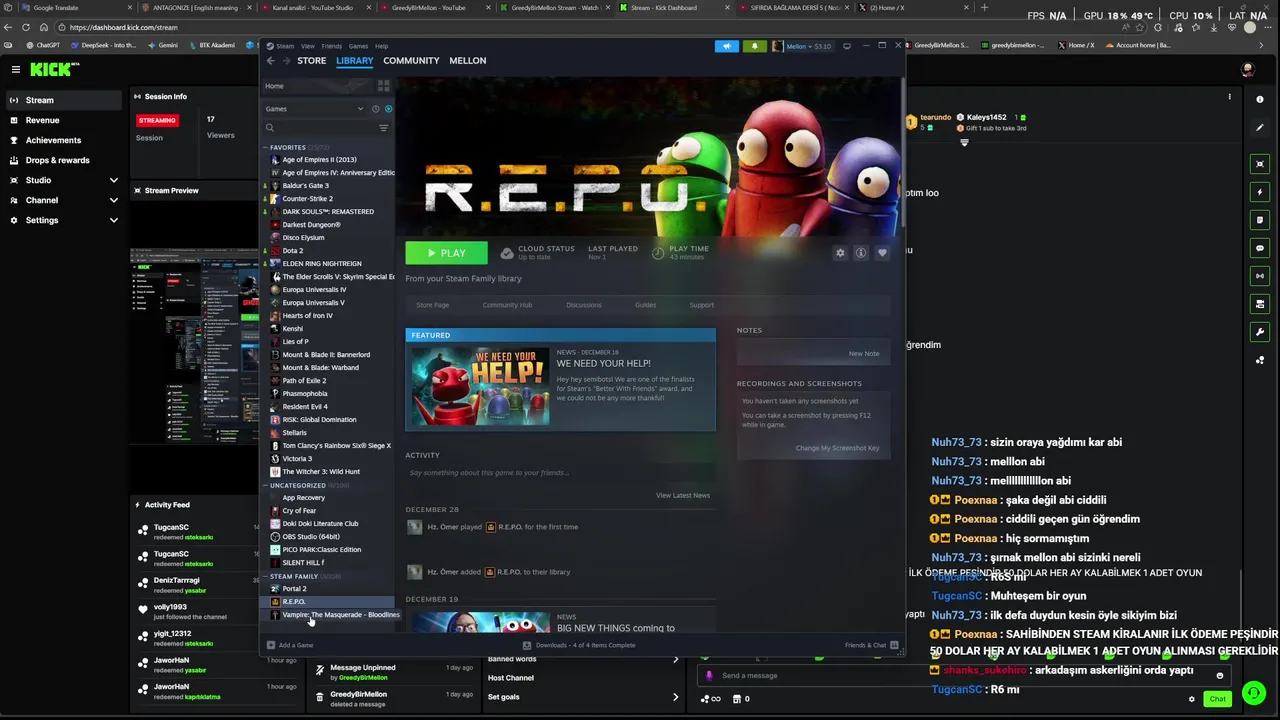1280x720 pixels.
Task: Collapse the STEAM FAMILY category
Action: pyautogui.click(x=266, y=576)
